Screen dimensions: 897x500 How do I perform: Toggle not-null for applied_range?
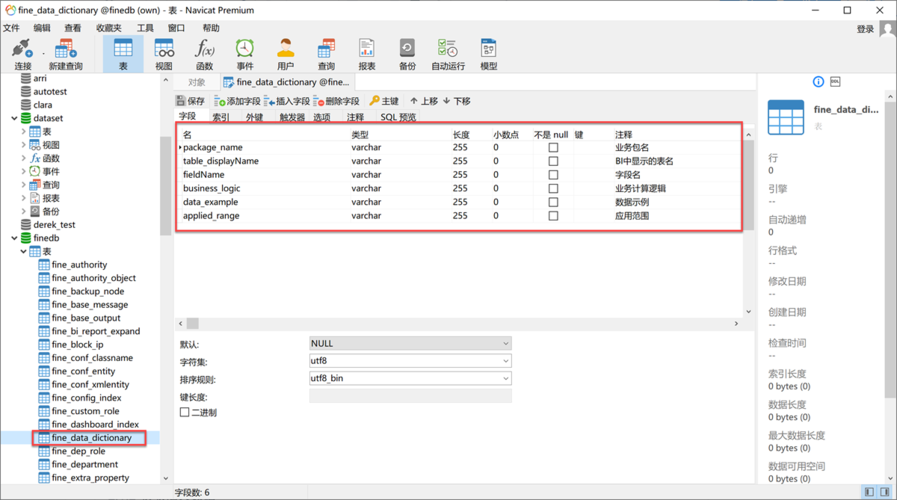click(x=553, y=216)
